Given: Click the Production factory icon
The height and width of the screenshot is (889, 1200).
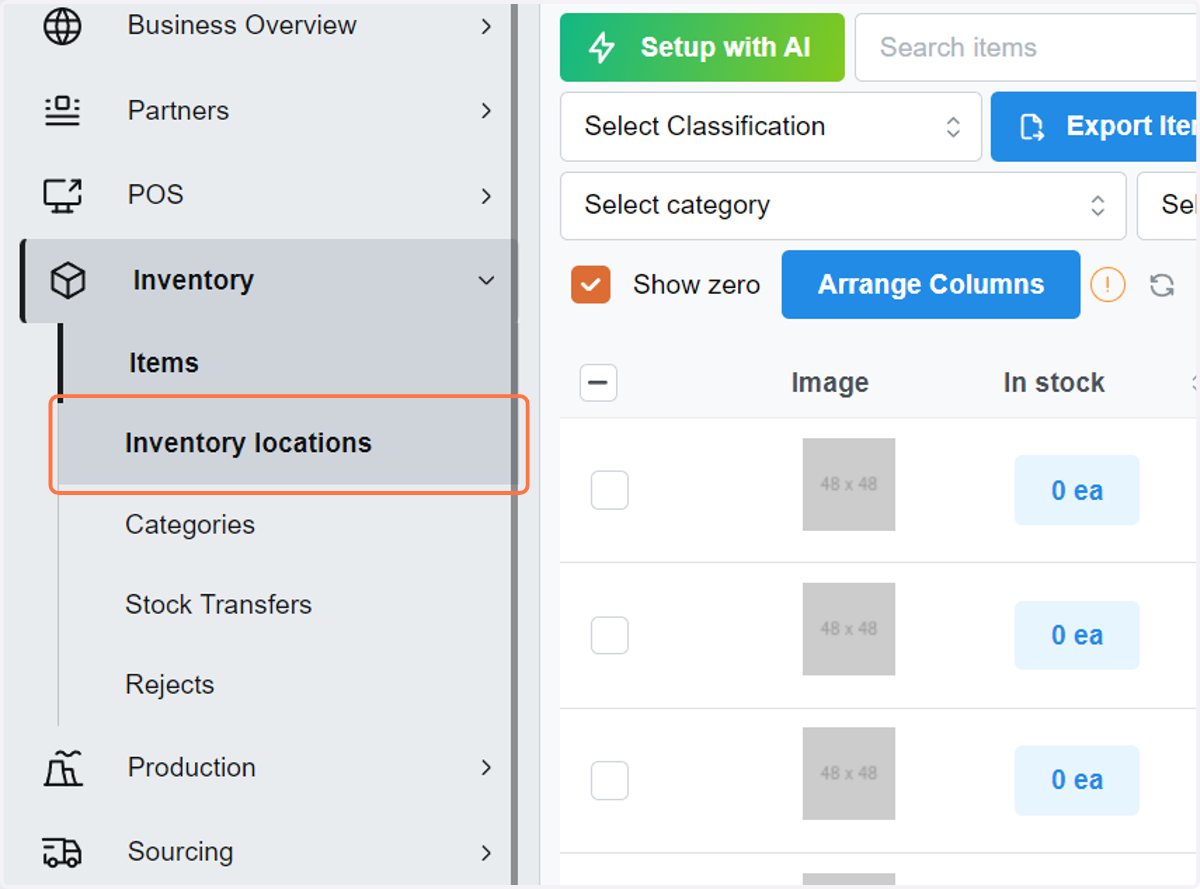Looking at the screenshot, I should [62, 768].
